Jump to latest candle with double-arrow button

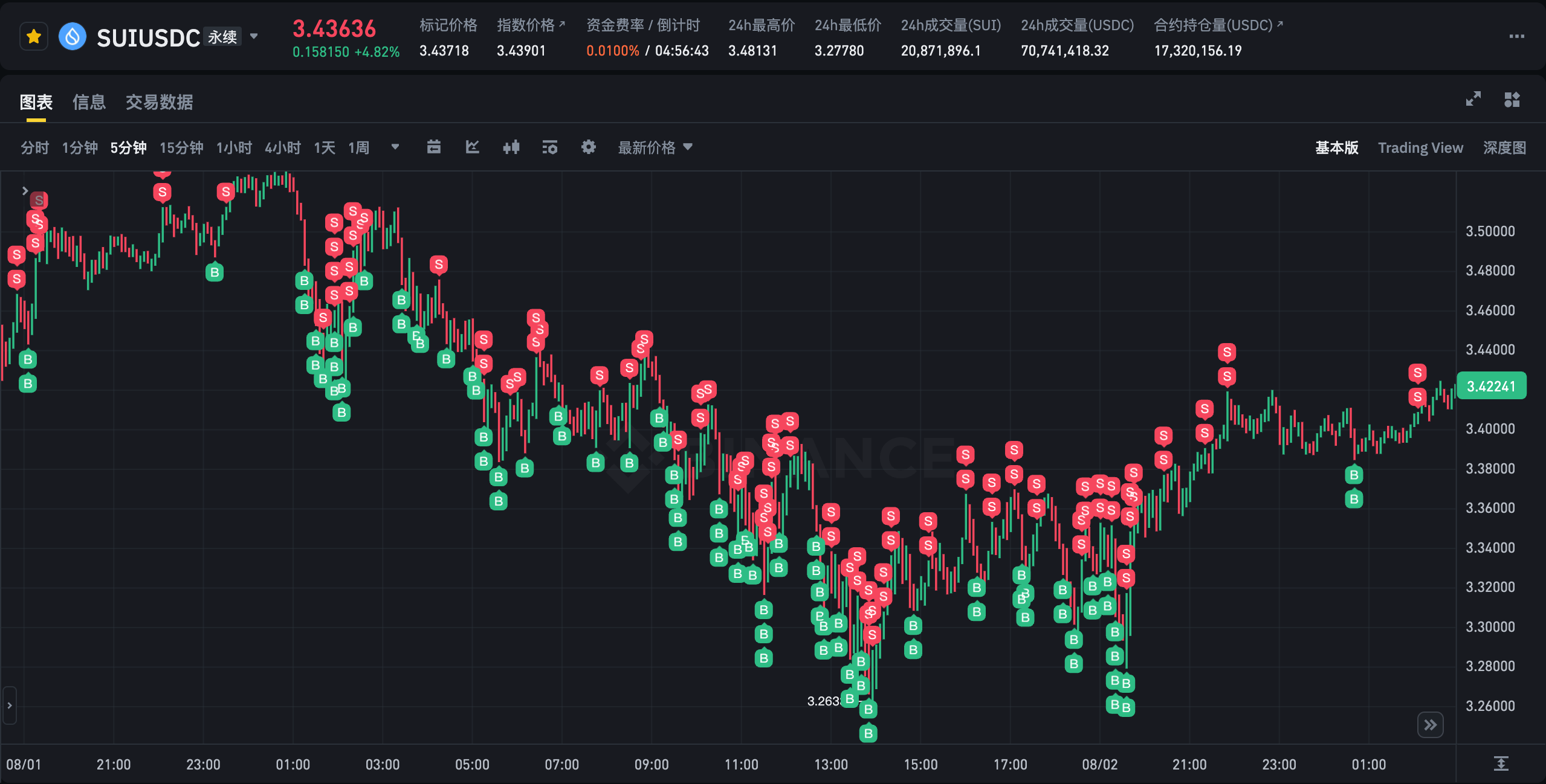pos(1430,725)
